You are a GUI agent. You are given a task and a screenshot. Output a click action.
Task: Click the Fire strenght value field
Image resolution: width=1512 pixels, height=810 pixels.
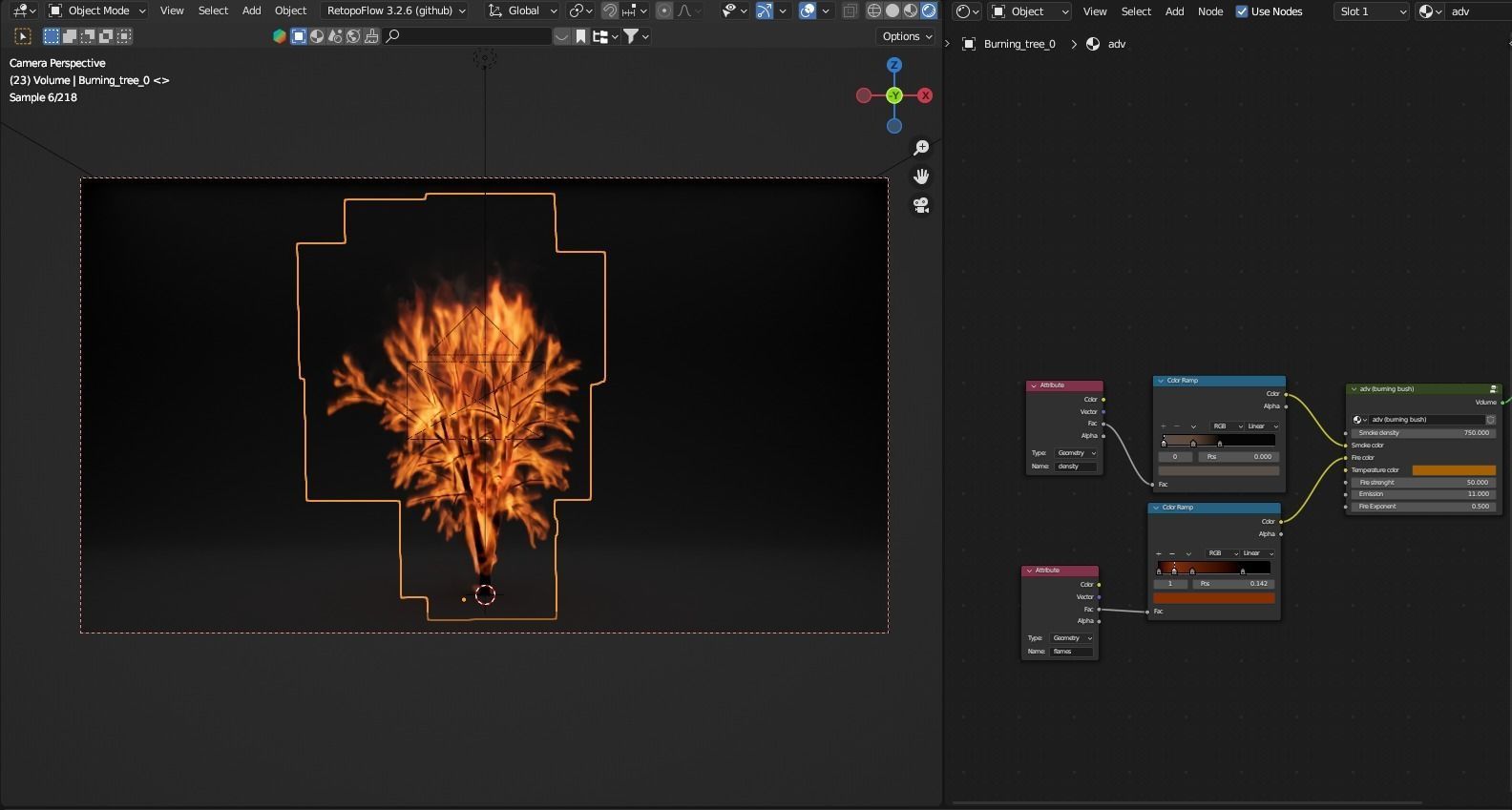(x=1422, y=483)
